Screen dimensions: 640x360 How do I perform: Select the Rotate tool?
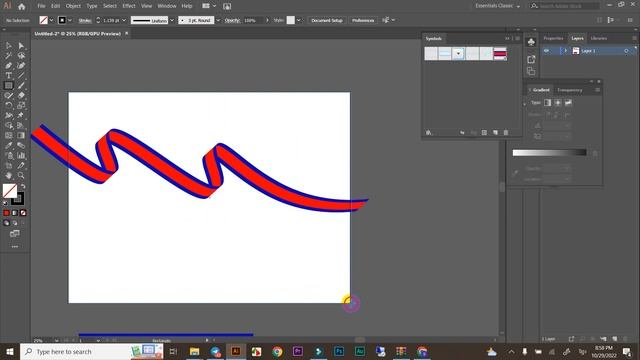(x=9, y=105)
